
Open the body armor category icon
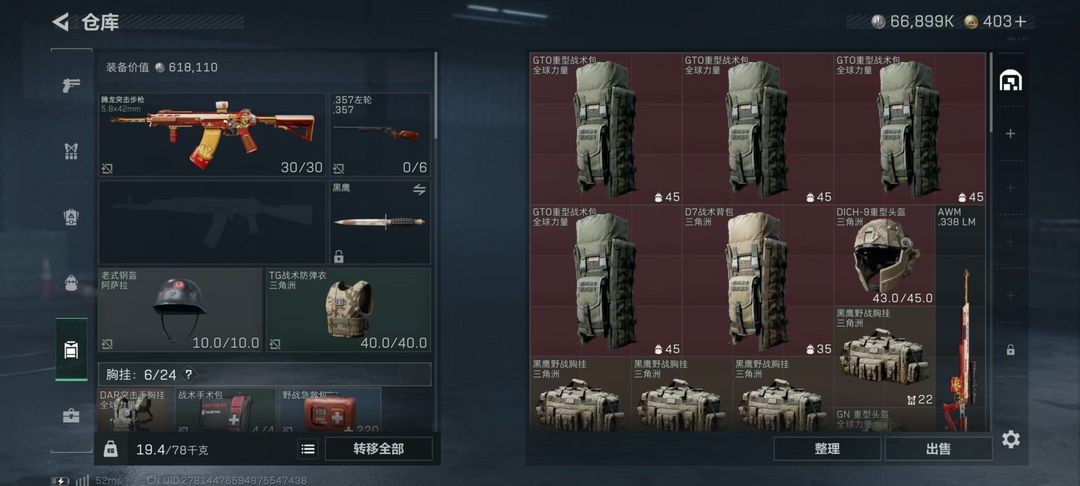pos(71,151)
